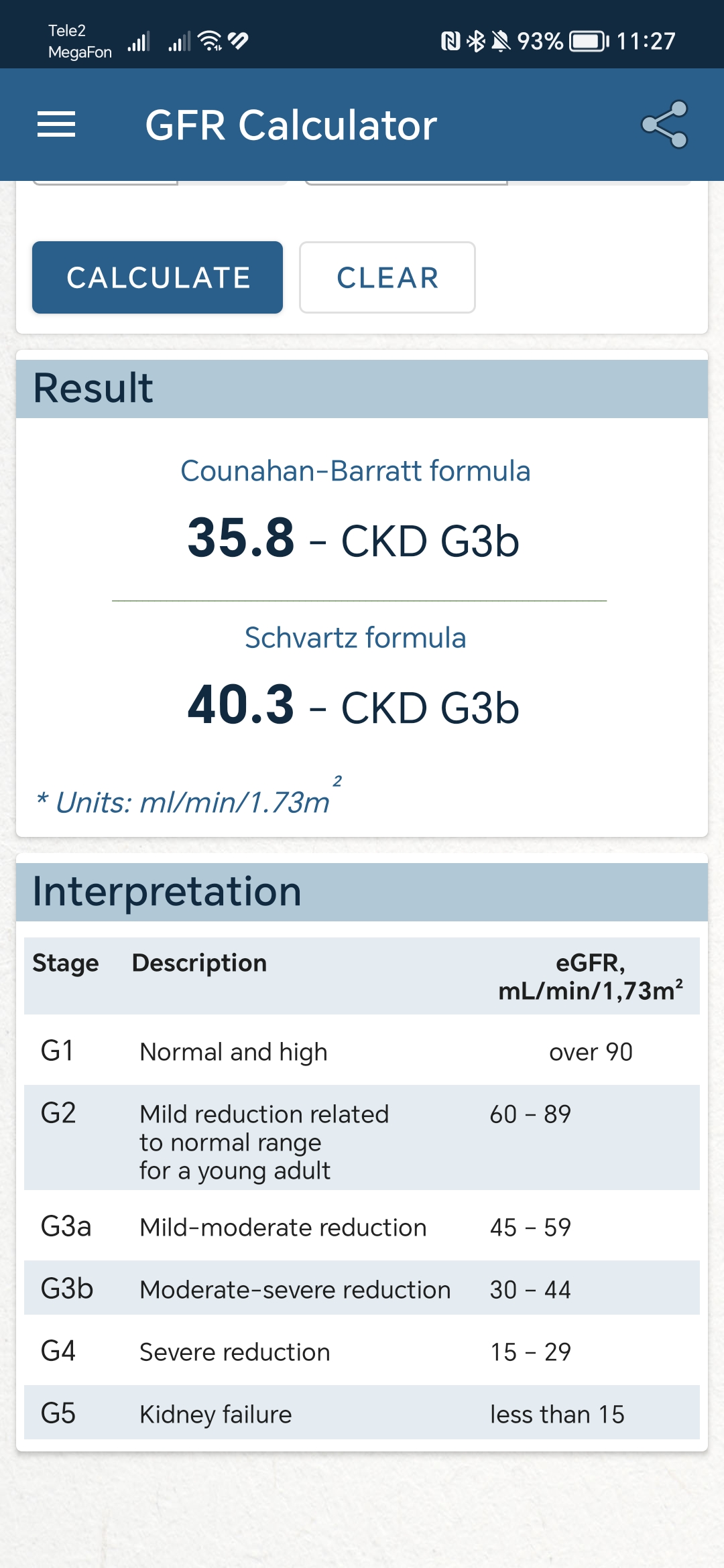The image size is (724, 1568).
Task: Tap the Schvartz formula heading
Action: point(355,638)
